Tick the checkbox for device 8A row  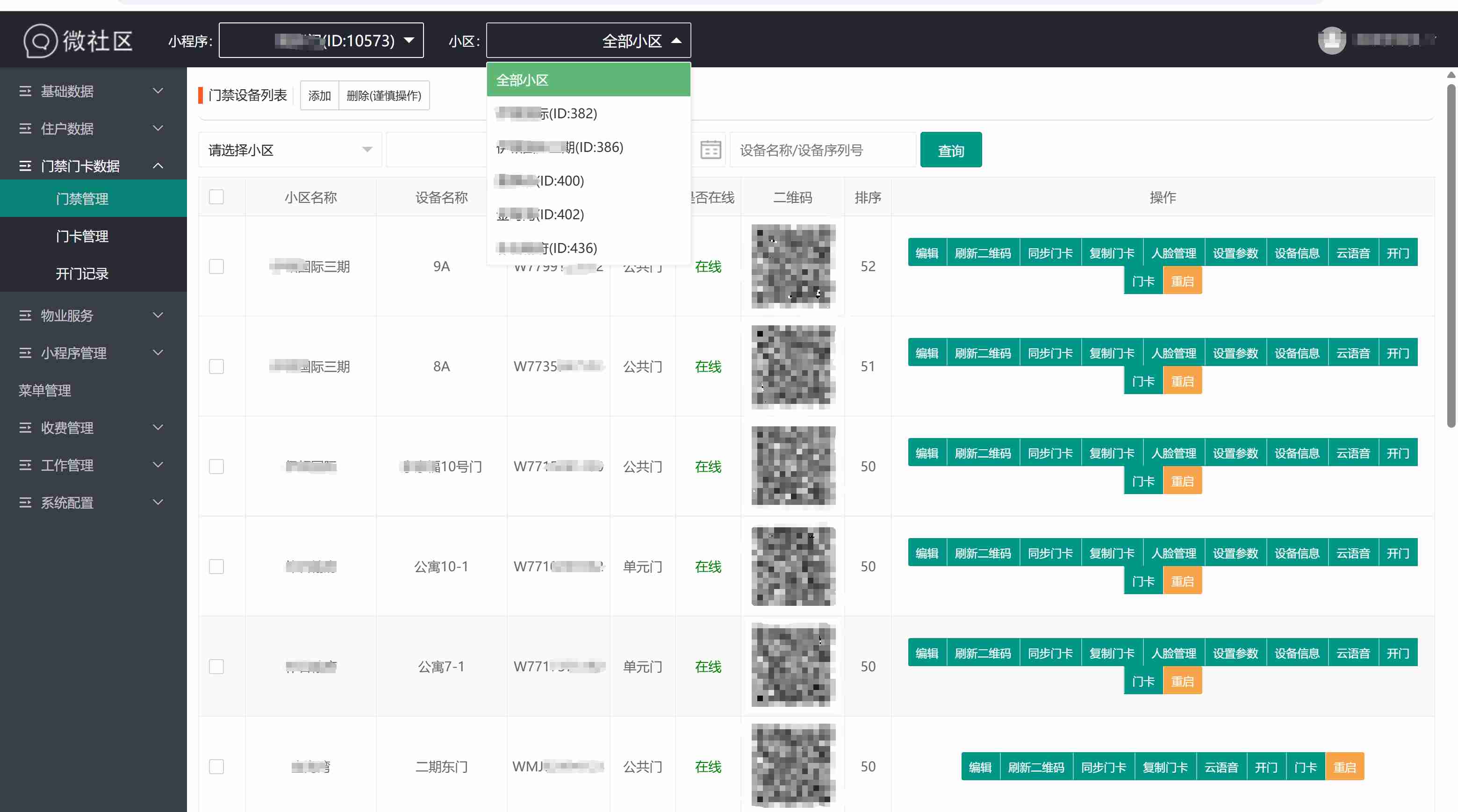216,366
